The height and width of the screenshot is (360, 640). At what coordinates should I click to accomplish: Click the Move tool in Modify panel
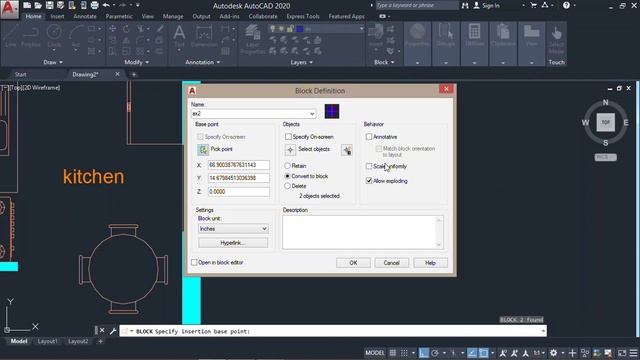(x=112, y=29)
